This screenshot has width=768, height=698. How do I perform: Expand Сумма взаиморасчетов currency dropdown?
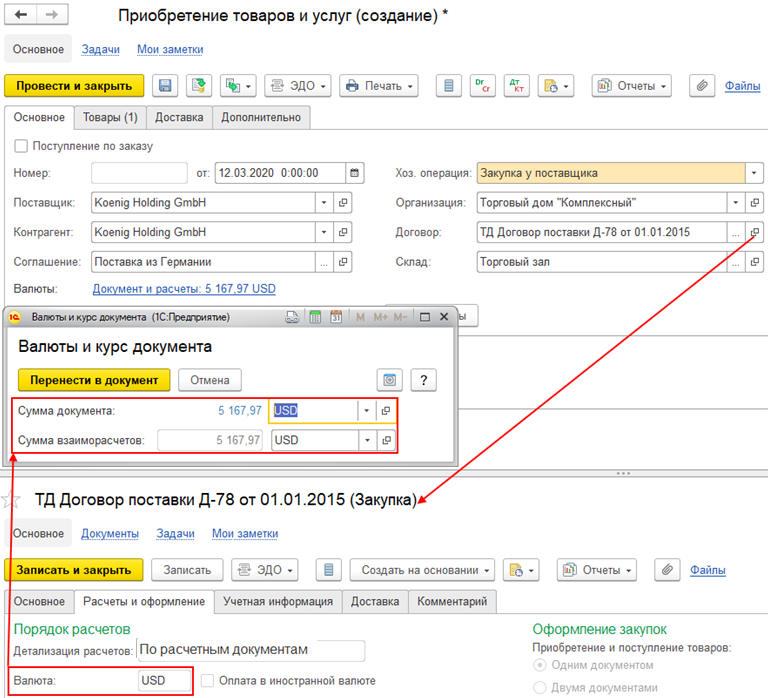367,440
